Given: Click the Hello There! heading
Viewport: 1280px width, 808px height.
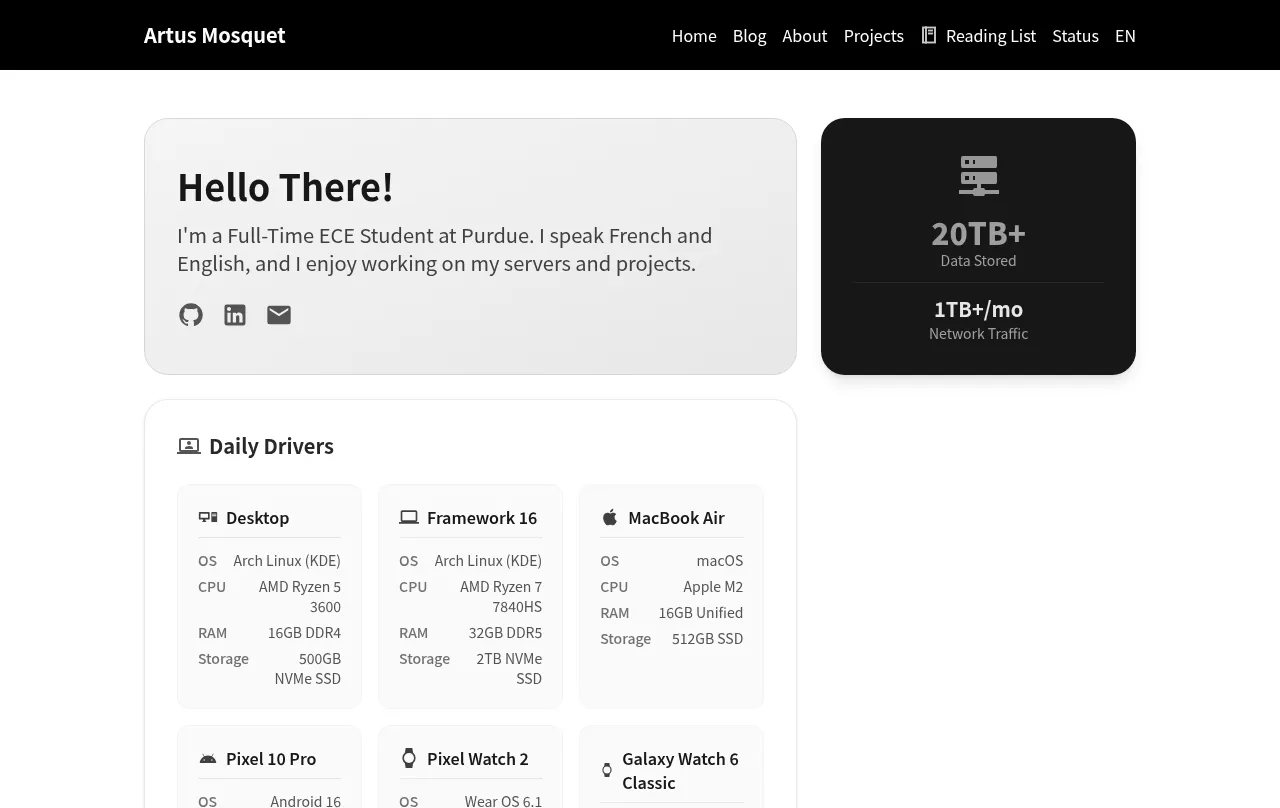Looking at the screenshot, I should tap(285, 187).
